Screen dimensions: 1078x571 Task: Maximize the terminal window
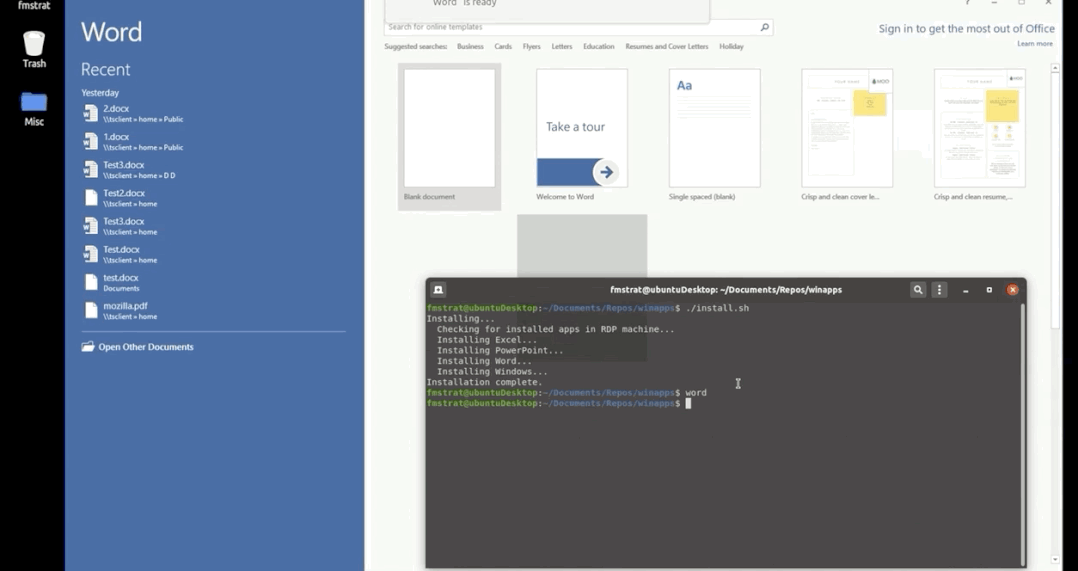click(989, 290)
